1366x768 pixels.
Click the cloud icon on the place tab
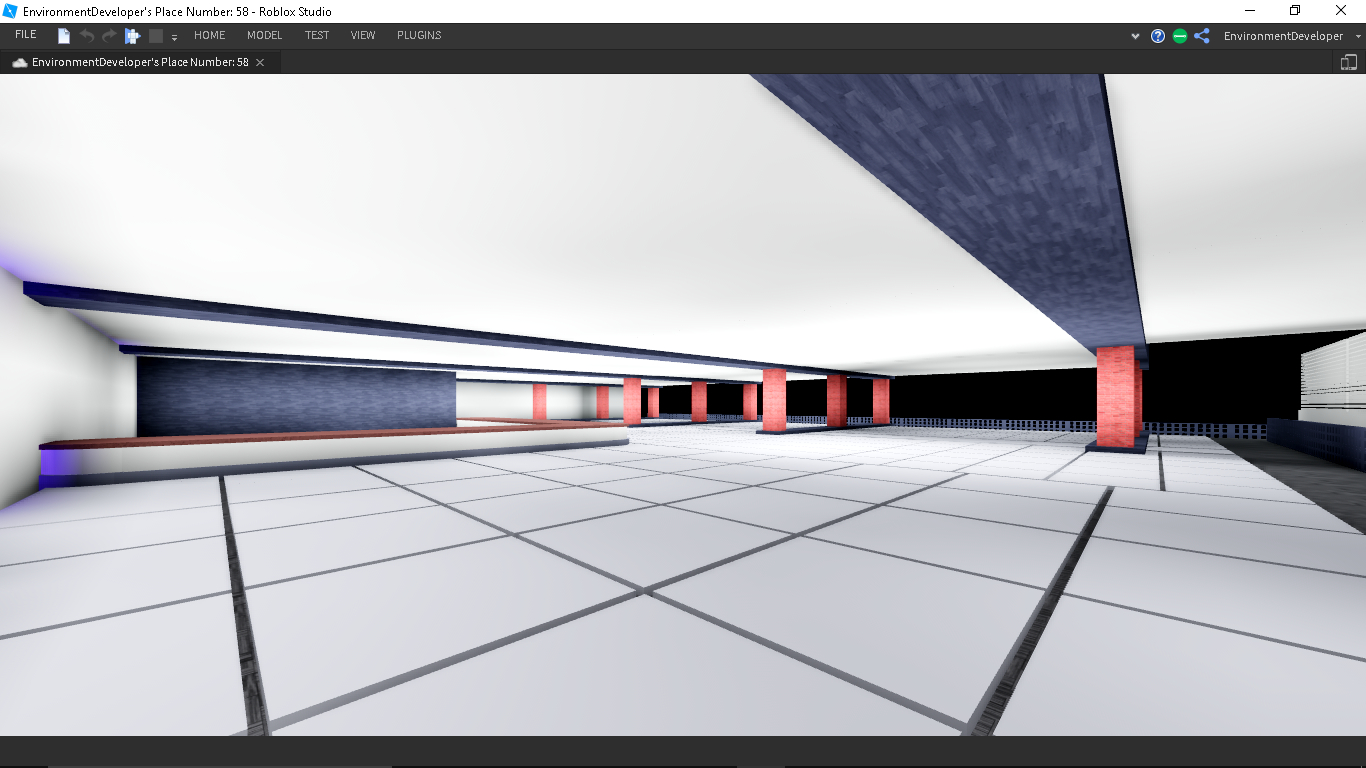20,62
